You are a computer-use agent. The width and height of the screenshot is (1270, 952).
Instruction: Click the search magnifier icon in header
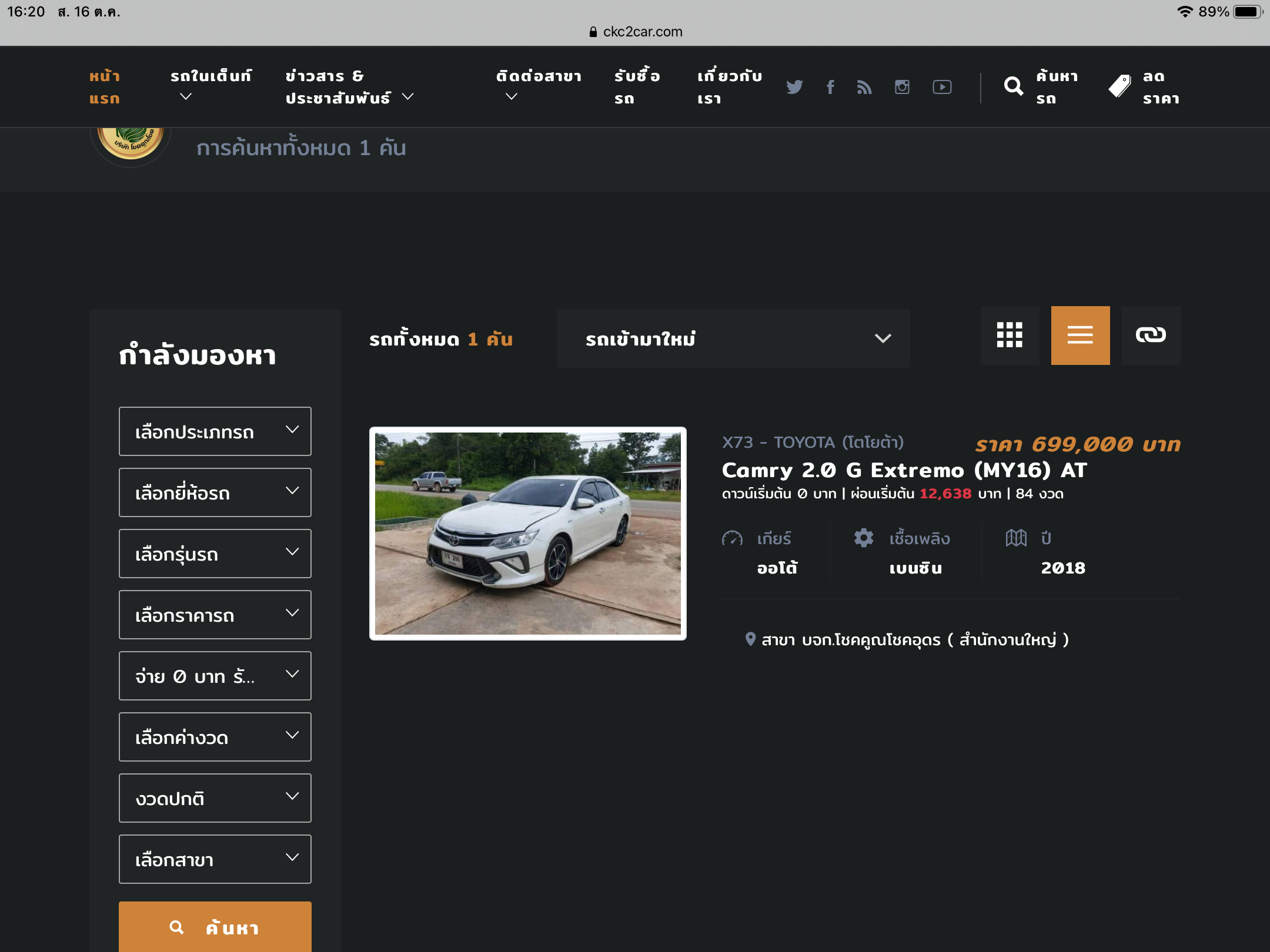(1013, 86)
